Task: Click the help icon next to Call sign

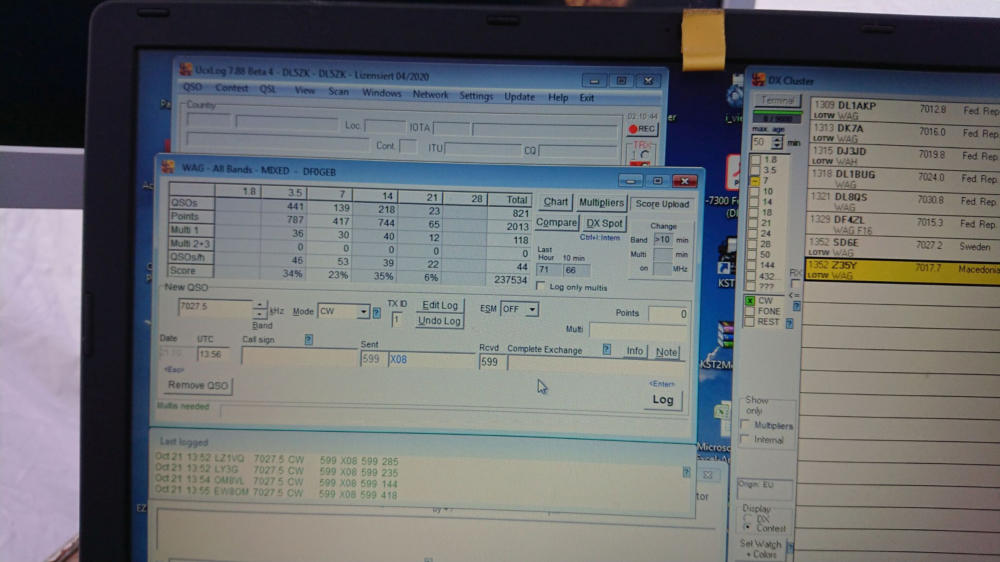Action: pyautogui.click(x=308, y=339)
